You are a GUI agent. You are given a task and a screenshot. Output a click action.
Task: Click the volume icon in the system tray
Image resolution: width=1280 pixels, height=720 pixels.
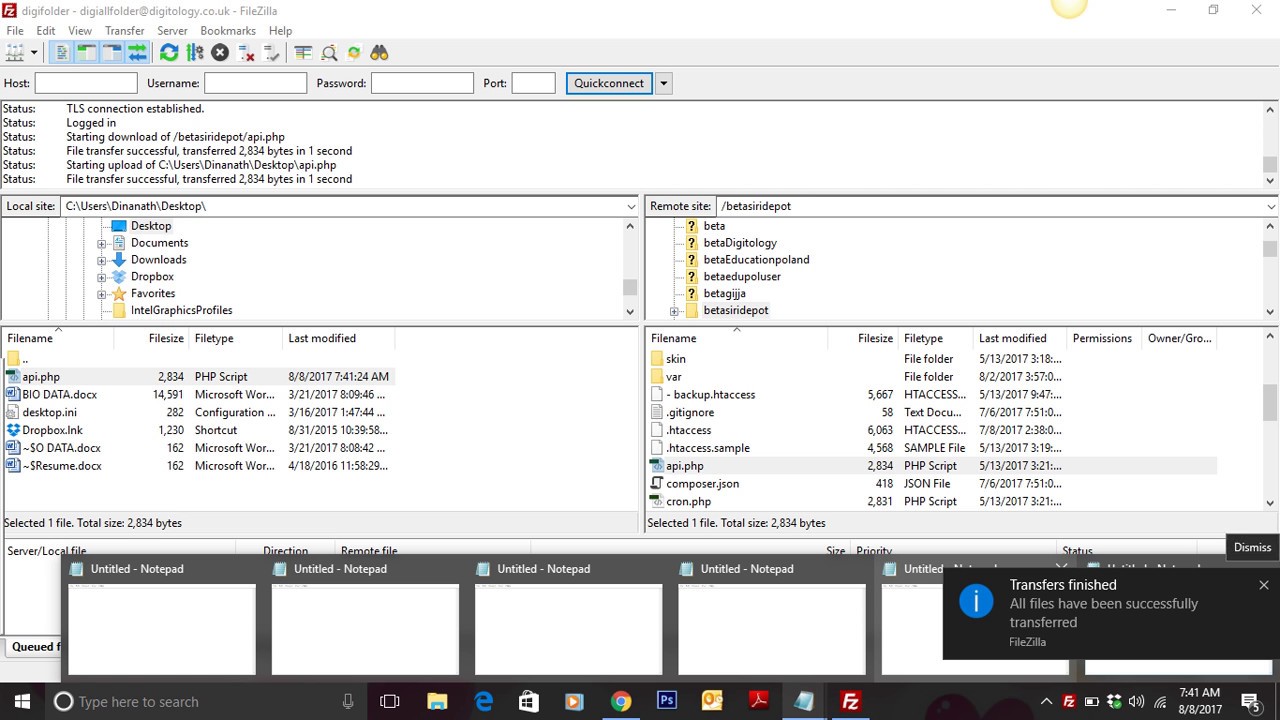pos(1138,702)
